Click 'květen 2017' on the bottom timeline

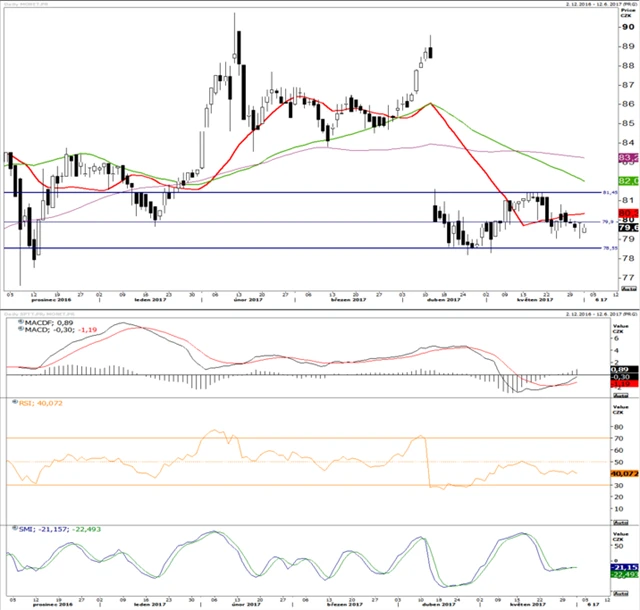[x=527, y=604]
